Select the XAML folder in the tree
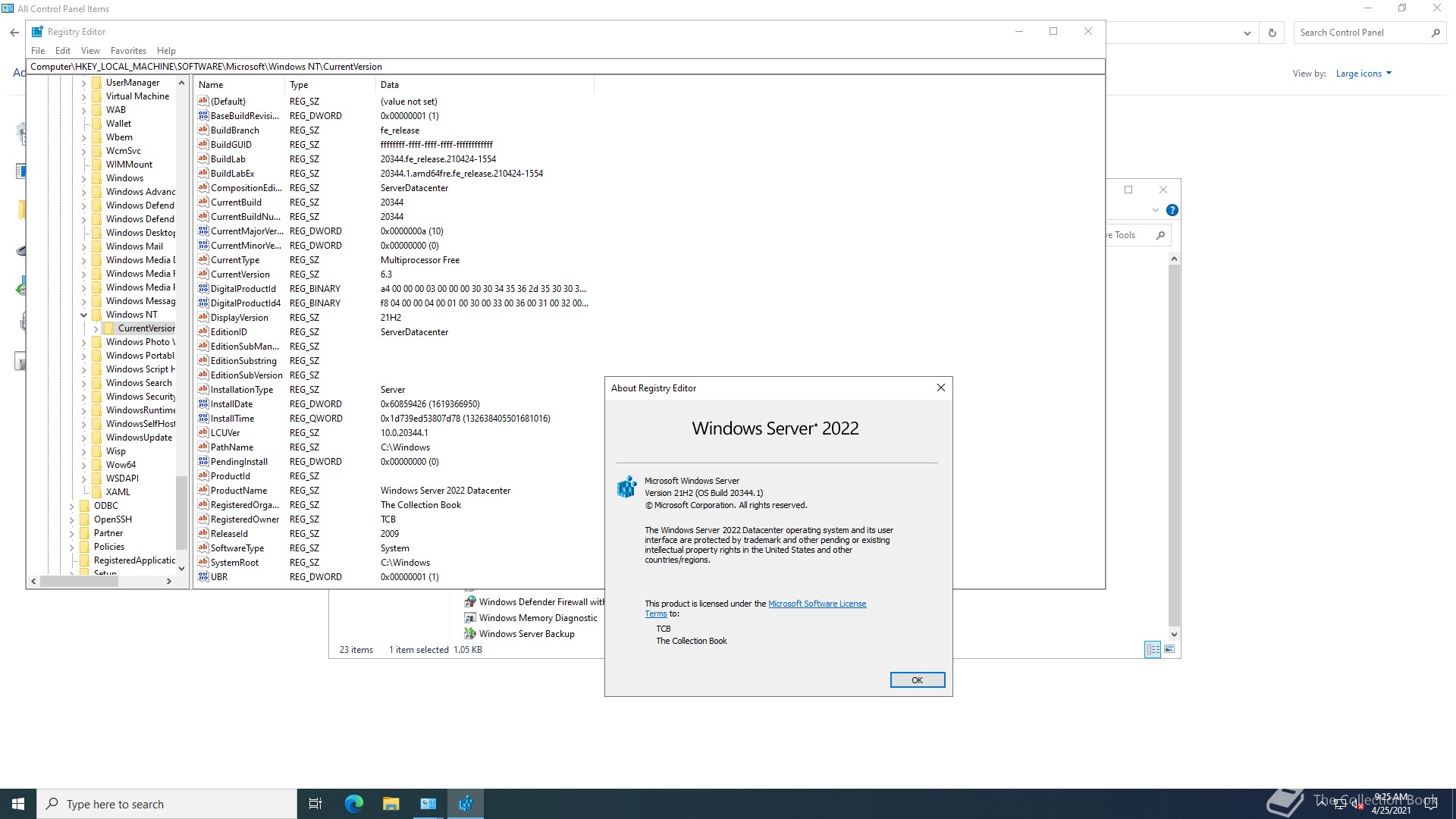 118,492
